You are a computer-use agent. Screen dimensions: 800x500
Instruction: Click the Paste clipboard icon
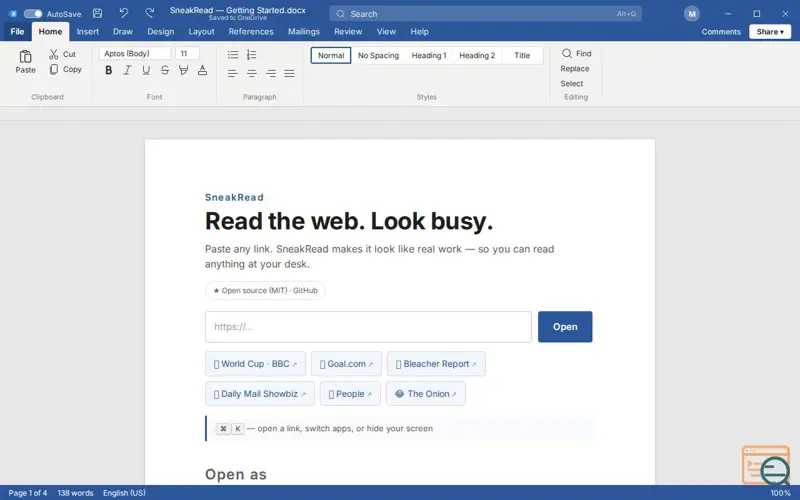[26, 56]
